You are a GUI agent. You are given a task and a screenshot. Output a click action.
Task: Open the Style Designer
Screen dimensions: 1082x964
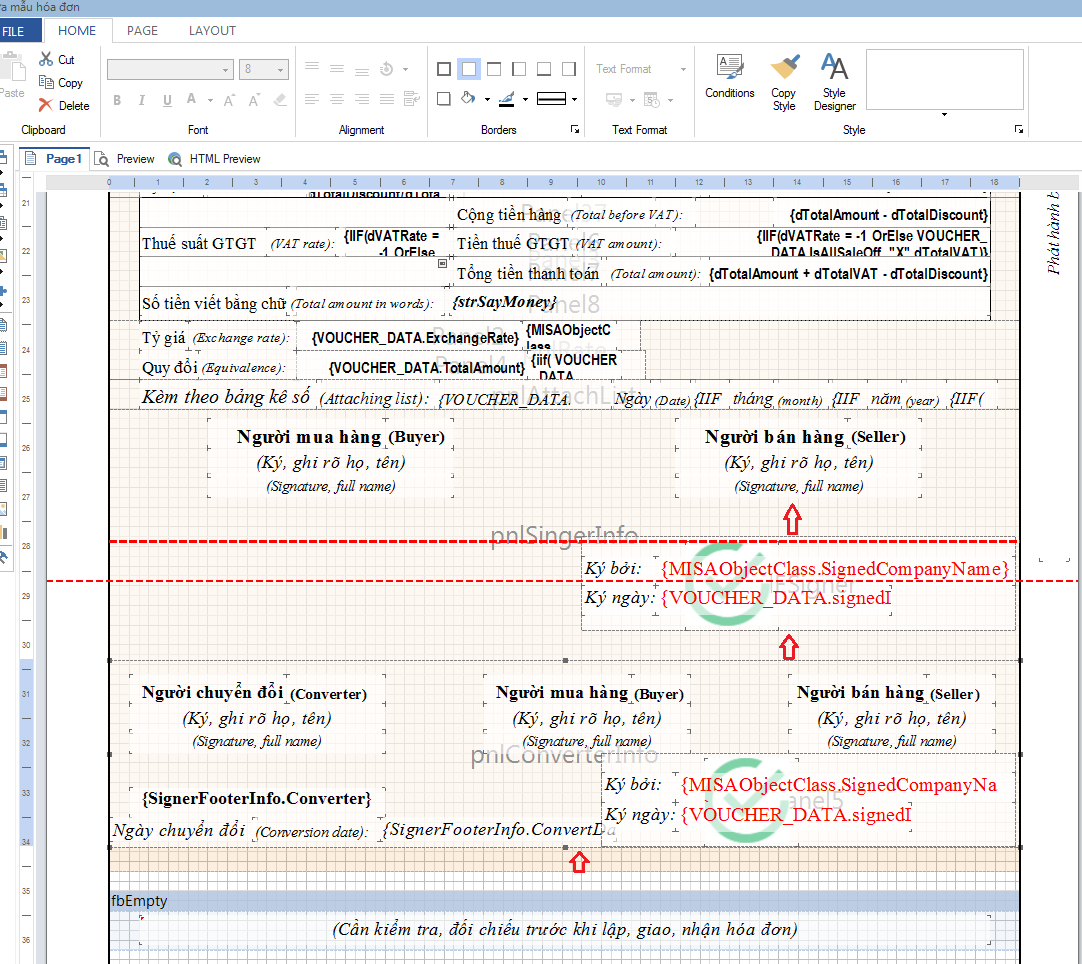[834, 82]
